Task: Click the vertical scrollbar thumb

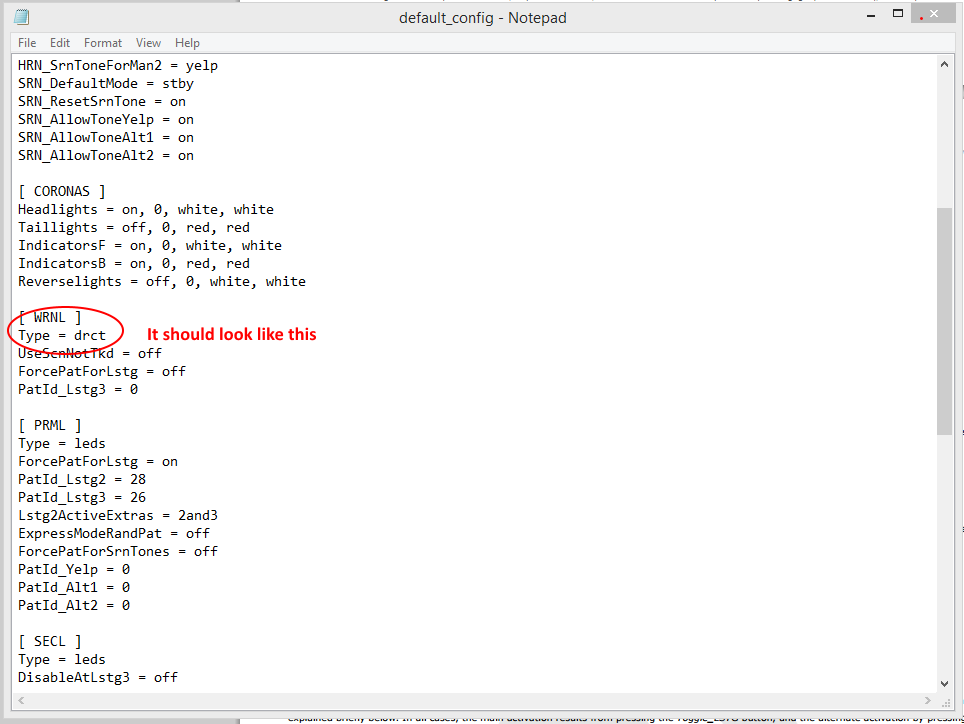Action: pos(944,321)
